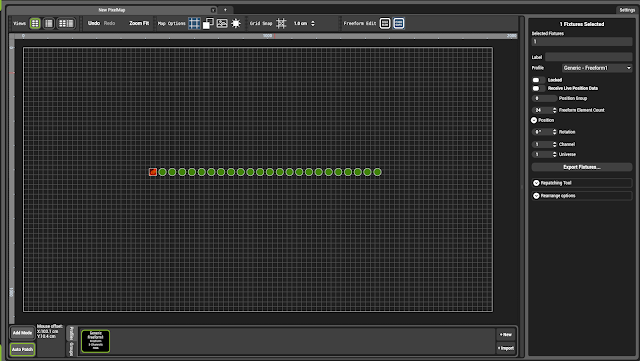The image size is (640, 361).
Task: Open the Profile dropdown Generic - Freeform1
Action: 597,68
